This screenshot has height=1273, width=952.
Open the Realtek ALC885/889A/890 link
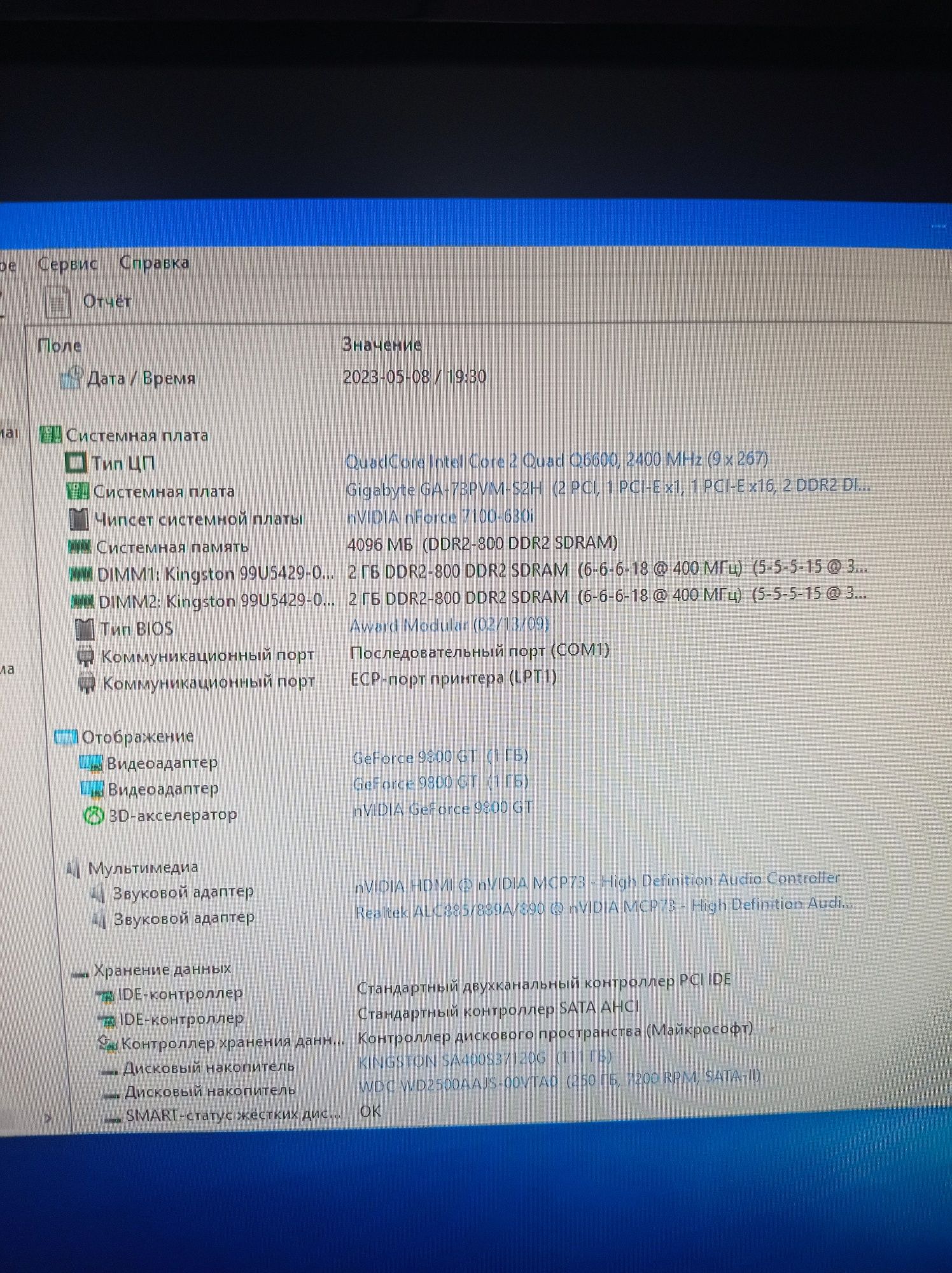605,908
